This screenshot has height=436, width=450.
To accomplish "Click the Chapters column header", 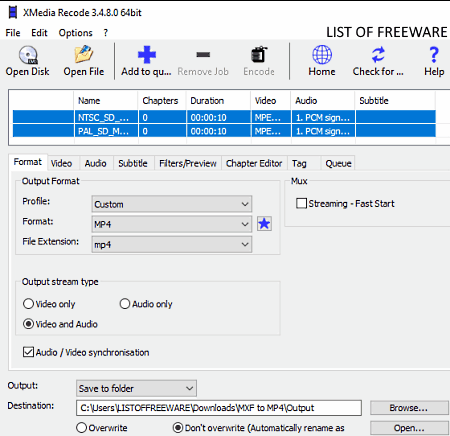I will coord(162,100).
